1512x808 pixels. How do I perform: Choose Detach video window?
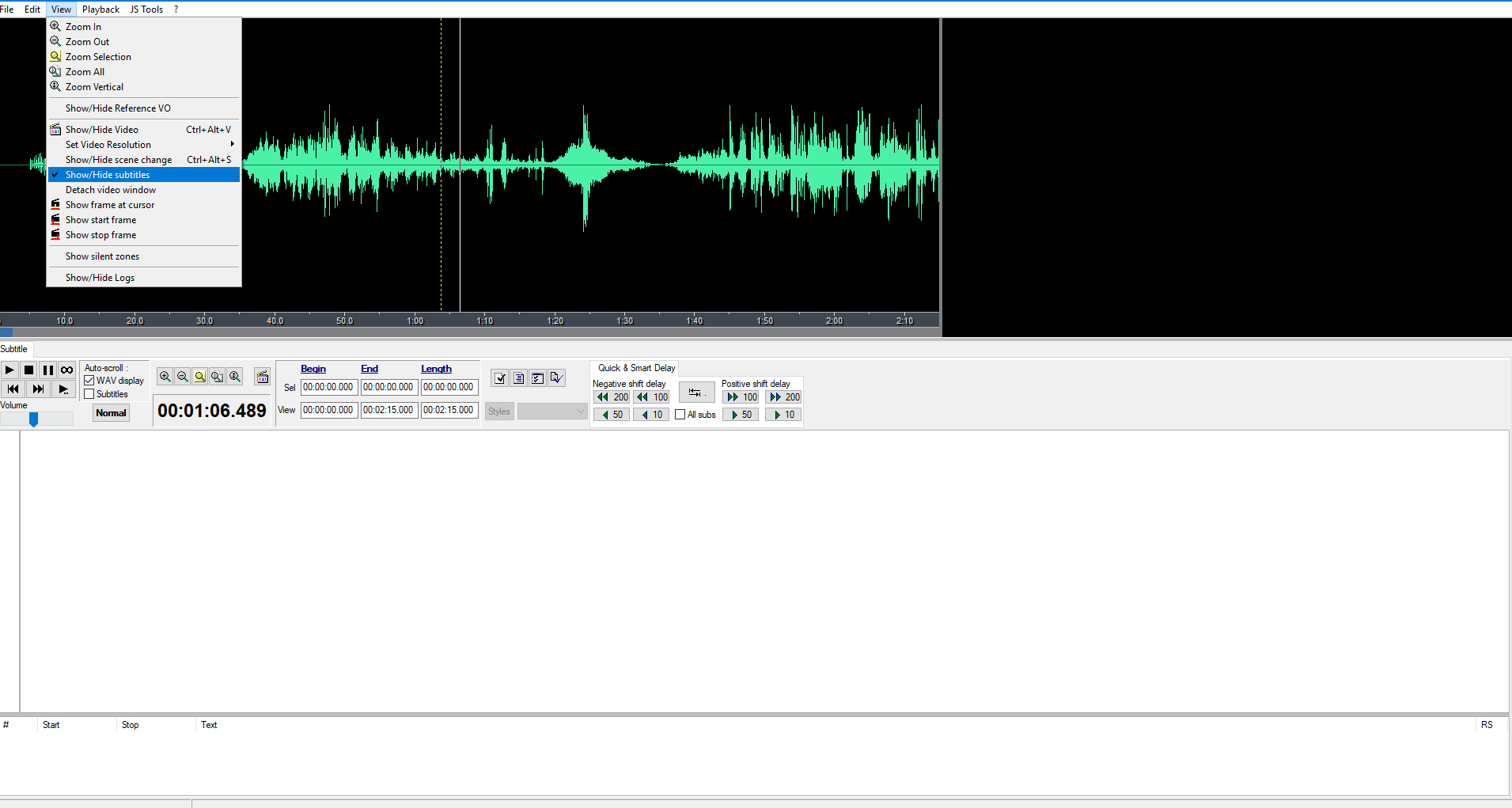coord(144,190)
